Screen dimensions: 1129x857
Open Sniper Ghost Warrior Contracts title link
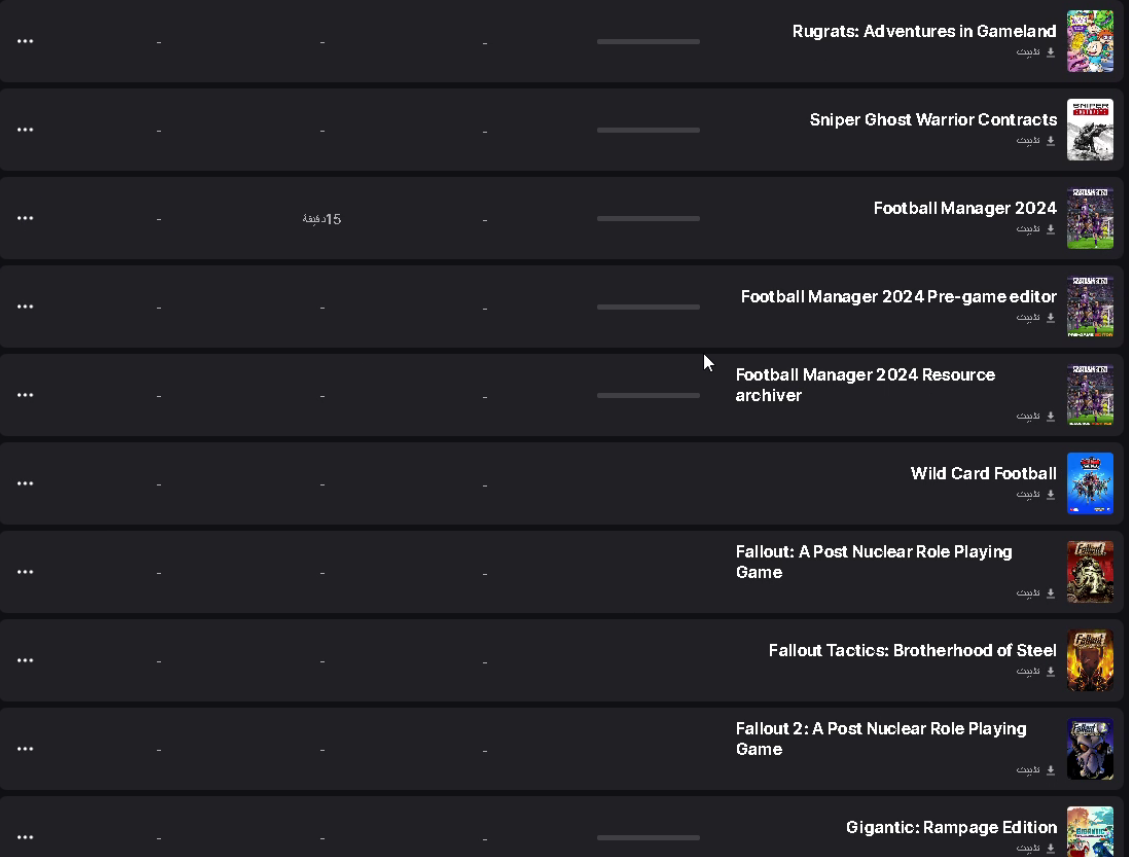point(932,120)
